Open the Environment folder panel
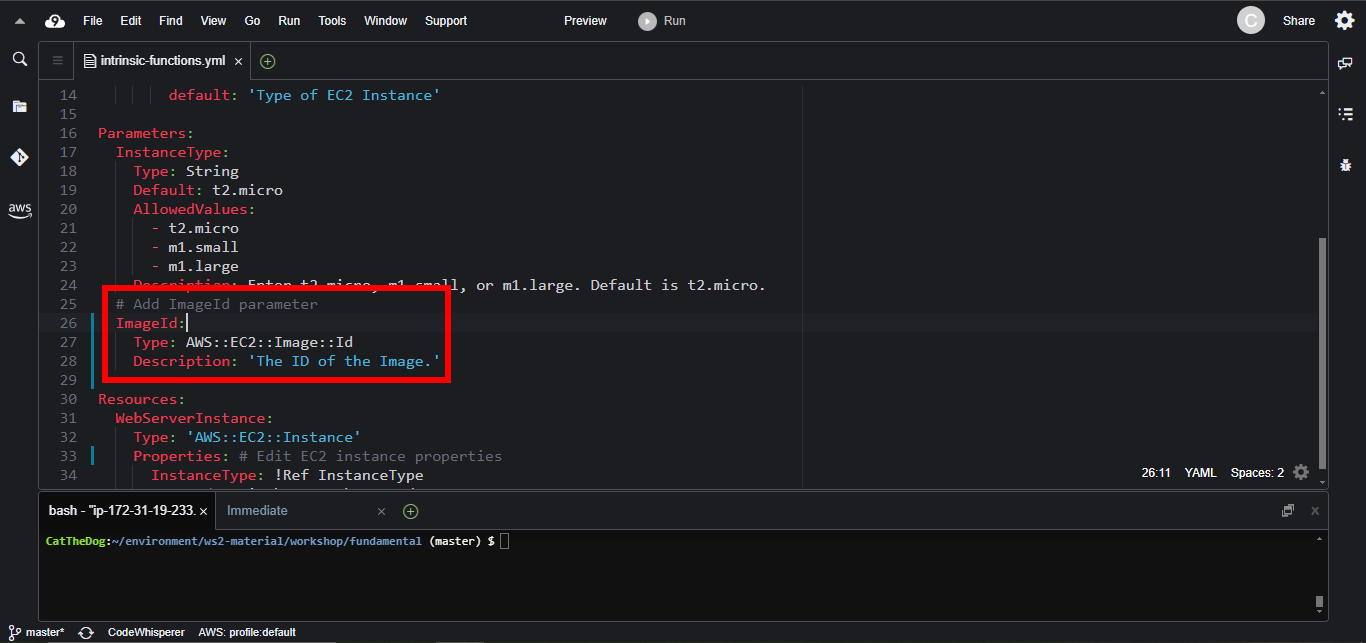Image resolution: width=1366 pixels, height=643 pixels. click(19, 106)
